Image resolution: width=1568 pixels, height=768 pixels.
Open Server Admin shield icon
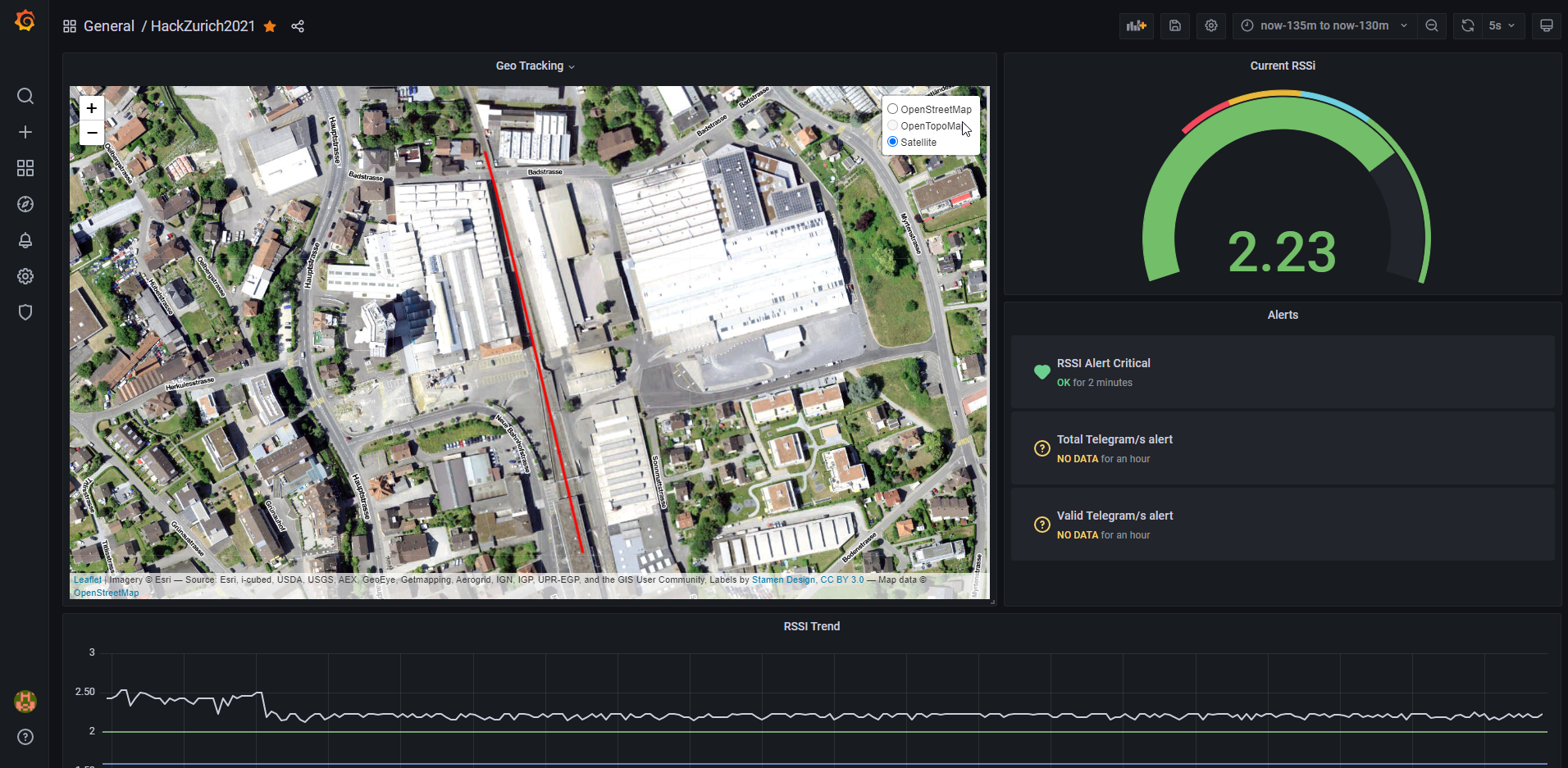pos(25,312)
